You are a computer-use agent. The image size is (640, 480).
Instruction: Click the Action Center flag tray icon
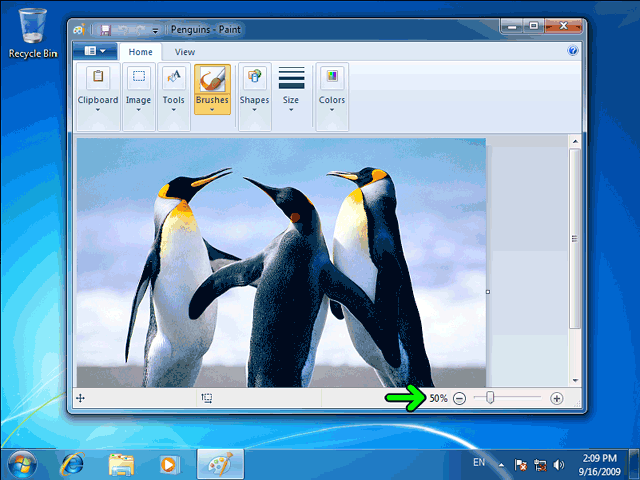[x=520, y=464]
